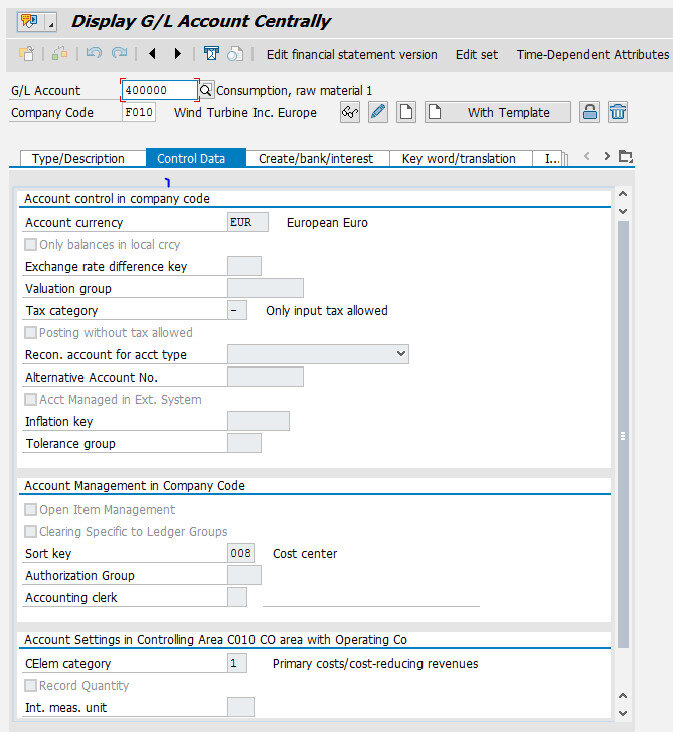673x734 pixels.
Task: Toggle Only balances in local crcy checkbox
Action: [31, 245]
